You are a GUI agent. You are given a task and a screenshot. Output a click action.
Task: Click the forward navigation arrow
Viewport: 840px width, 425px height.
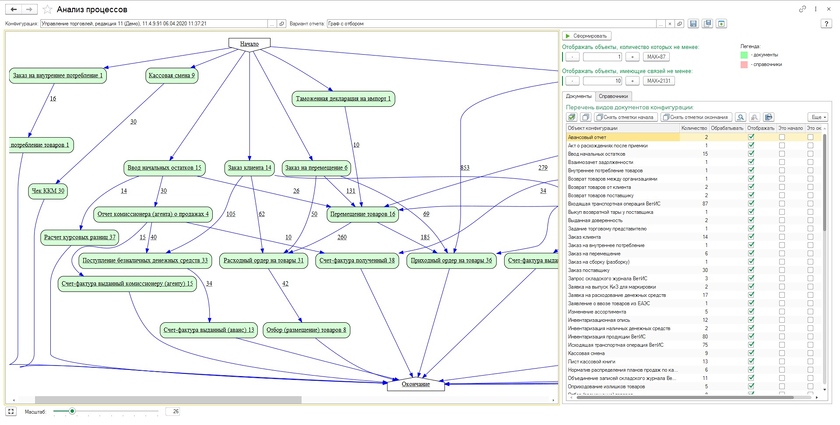[x=27, y=8]
